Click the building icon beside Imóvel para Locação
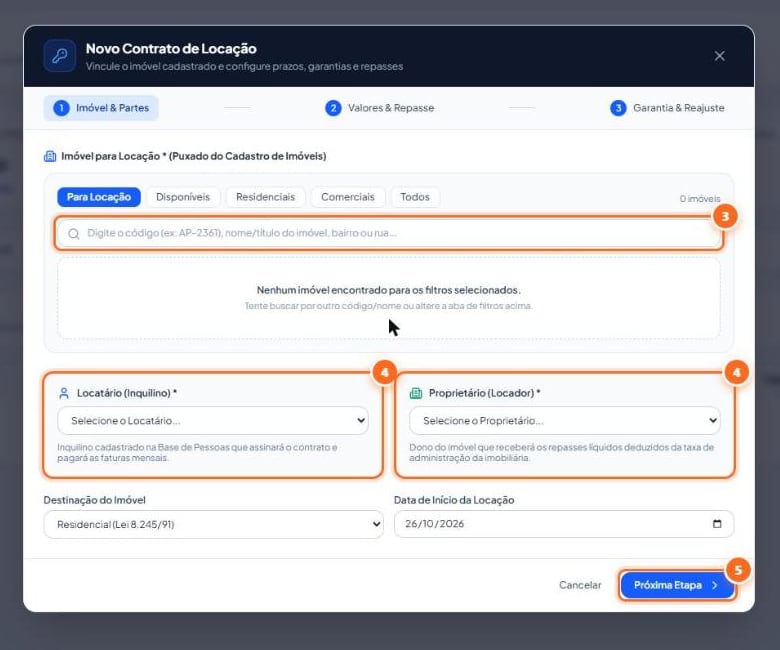 coord(50,156)
